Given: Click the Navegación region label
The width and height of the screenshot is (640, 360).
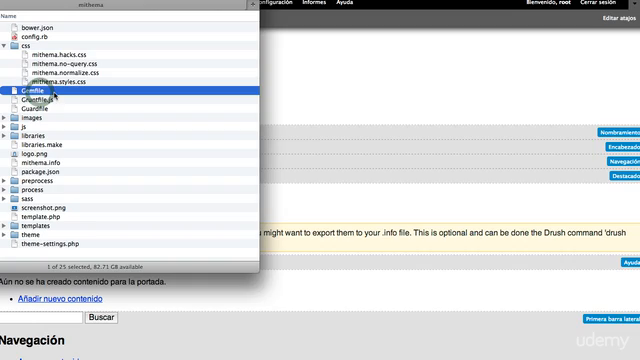Looking at the screenshot, I should pos(624,162).
